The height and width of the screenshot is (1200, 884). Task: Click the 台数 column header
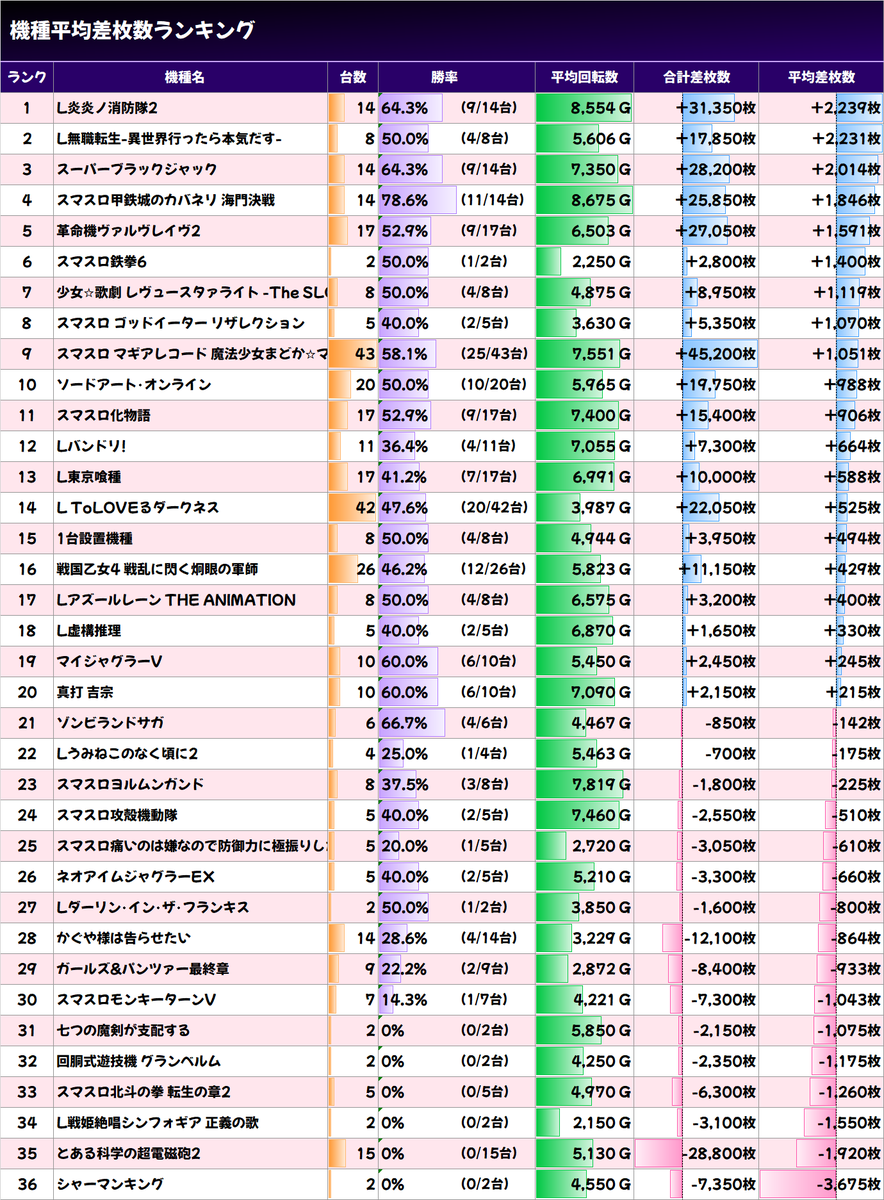point(353,77)
